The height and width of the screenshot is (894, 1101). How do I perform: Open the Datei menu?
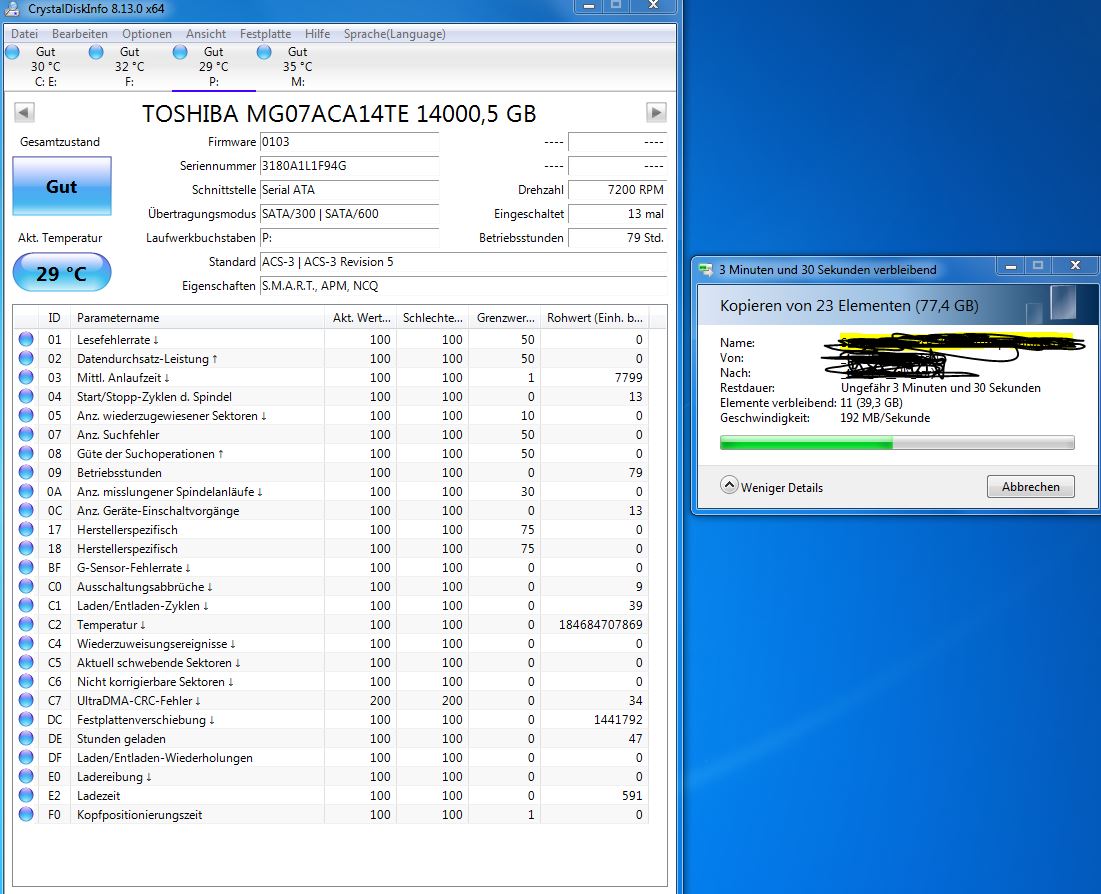point(25,34)
